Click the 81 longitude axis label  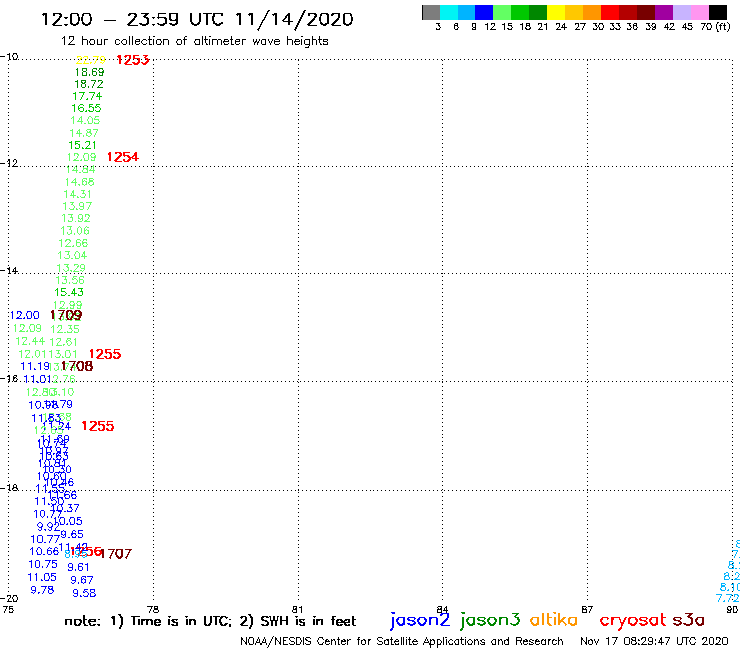298,609
